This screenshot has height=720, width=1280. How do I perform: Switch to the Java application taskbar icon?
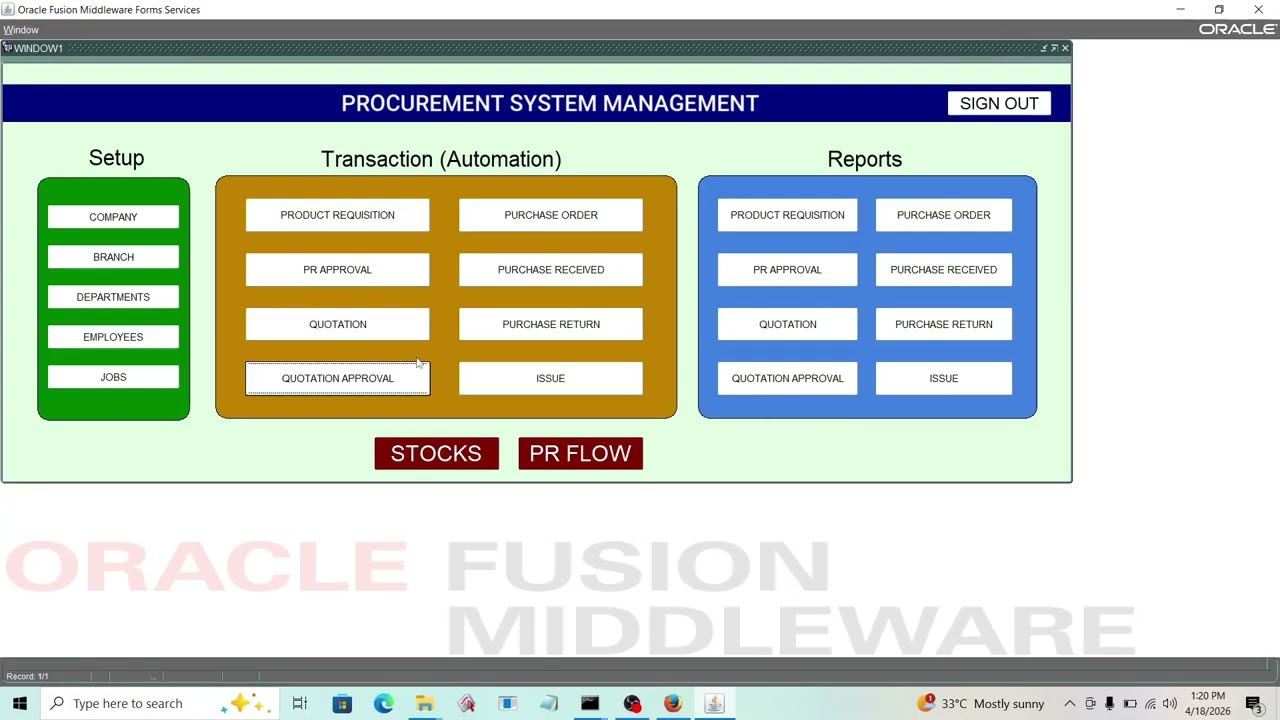(x=714, y=704)
